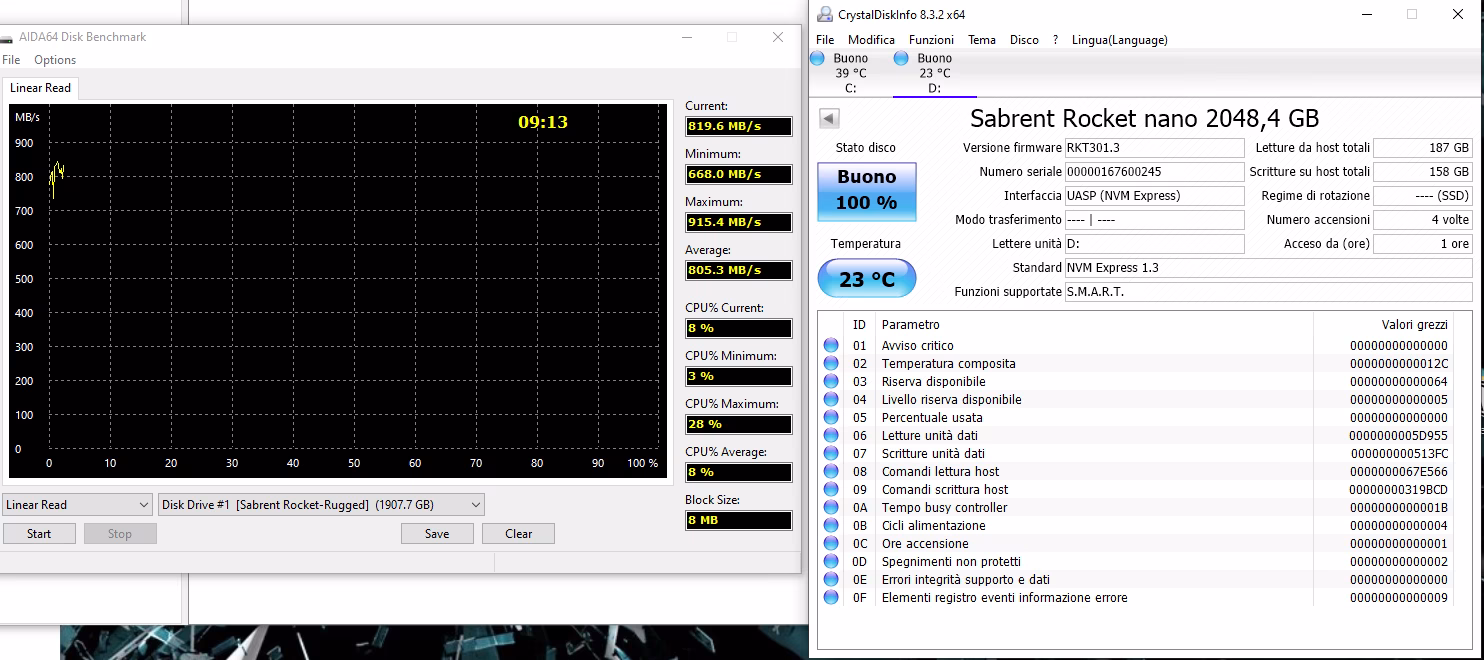Screen dimensions: 1484x660
Task: Click the Stop benchmark button
Action: [x=120, y=534]
